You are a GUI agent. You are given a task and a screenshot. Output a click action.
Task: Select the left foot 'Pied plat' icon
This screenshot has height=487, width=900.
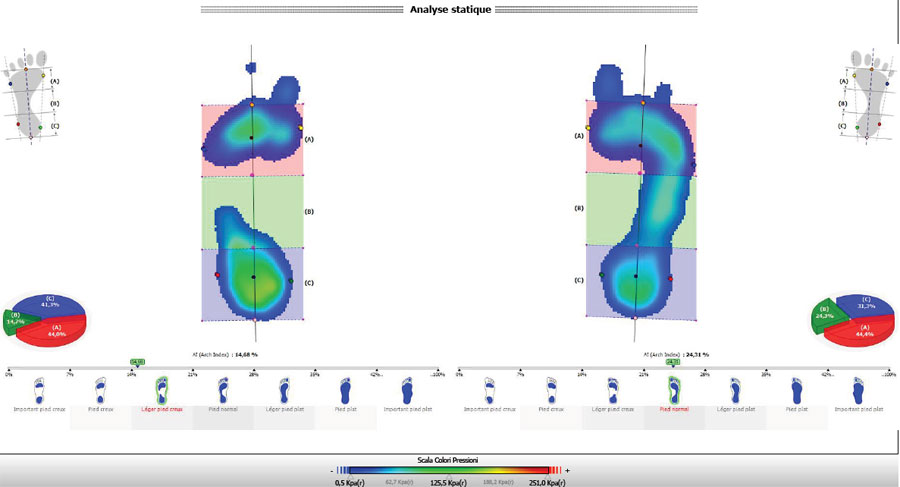[345, 389]
